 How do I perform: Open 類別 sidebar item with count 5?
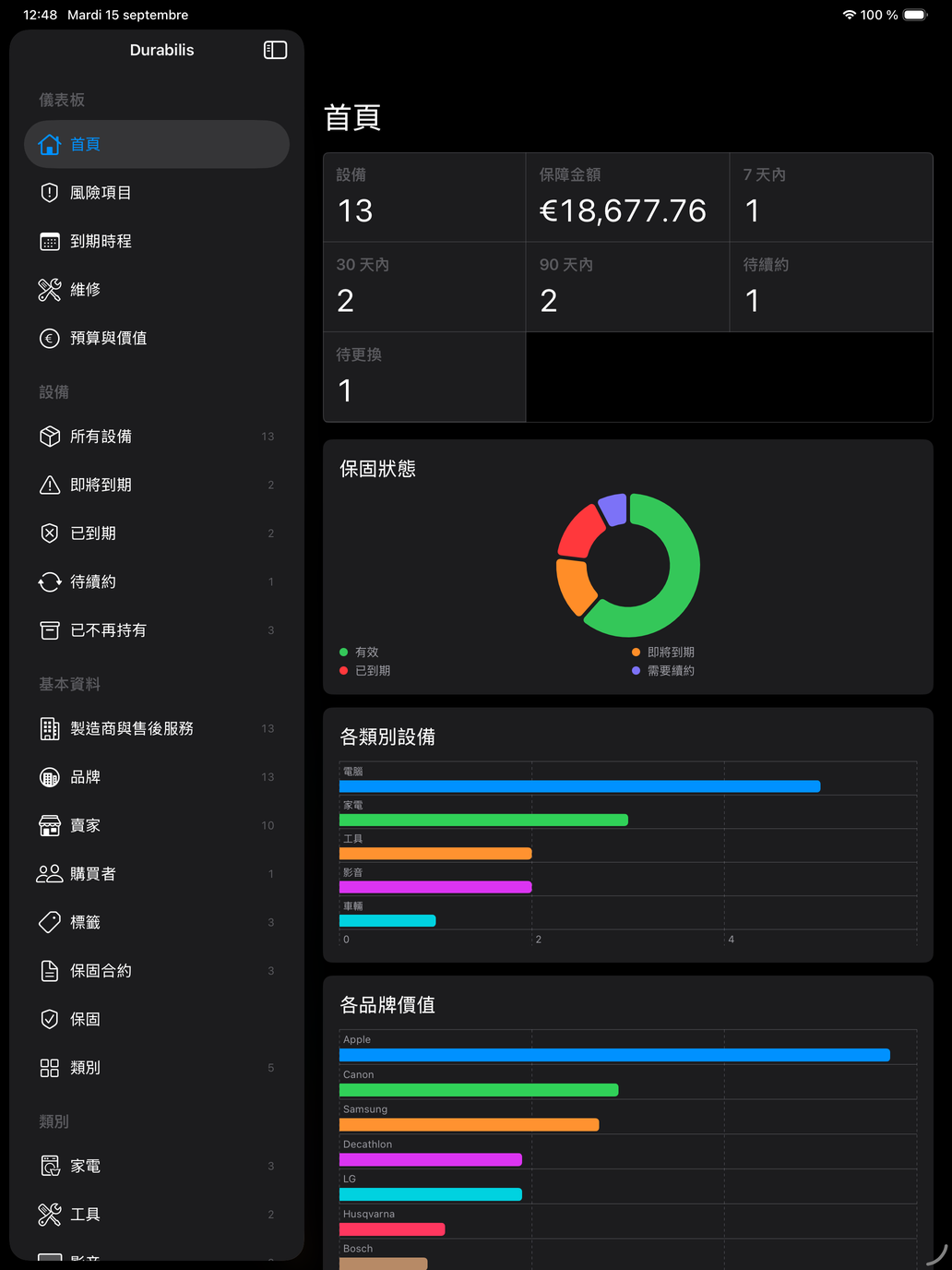157,1068
